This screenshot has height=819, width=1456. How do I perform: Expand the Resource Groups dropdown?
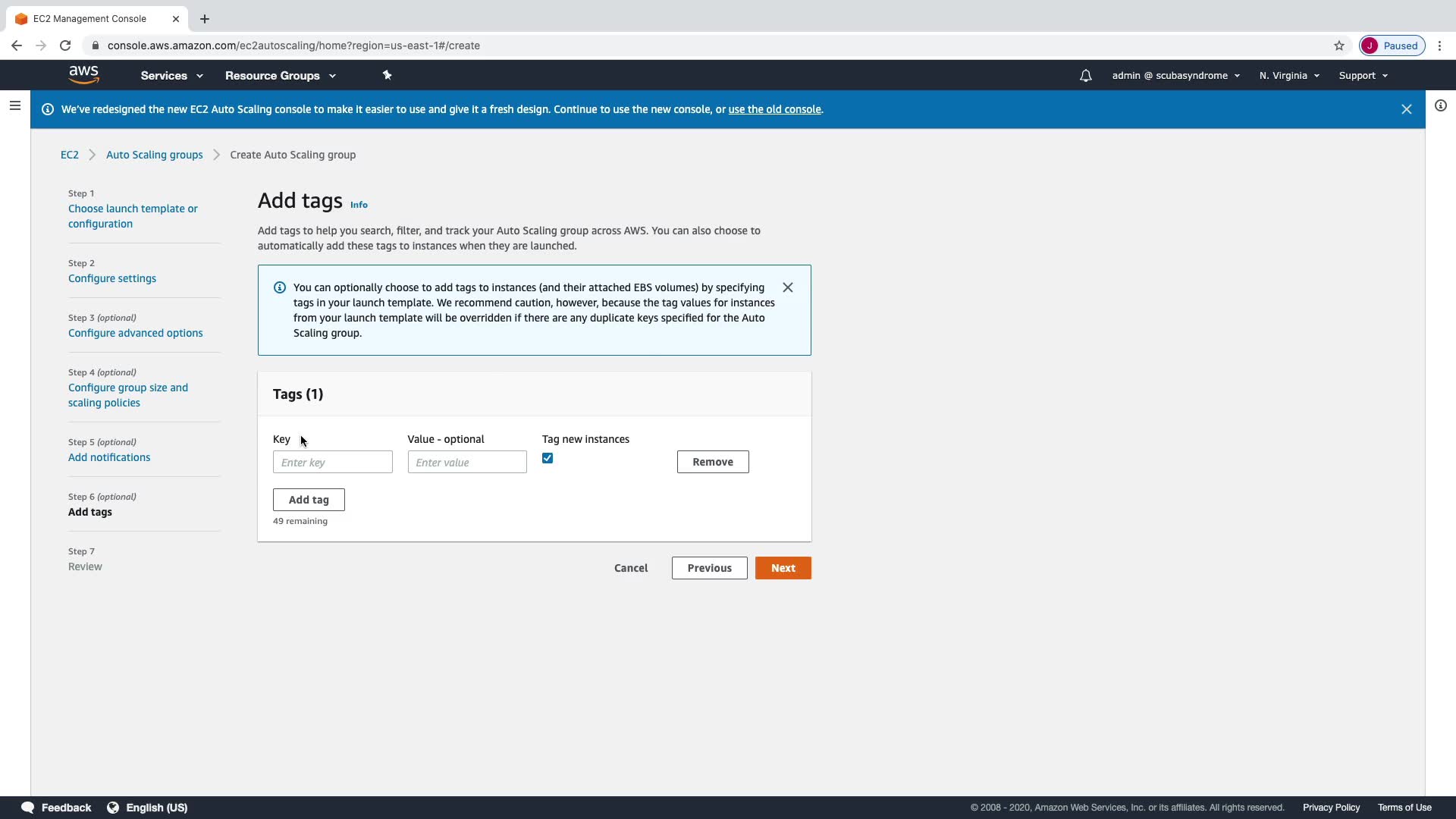click(x=280, y=76)
